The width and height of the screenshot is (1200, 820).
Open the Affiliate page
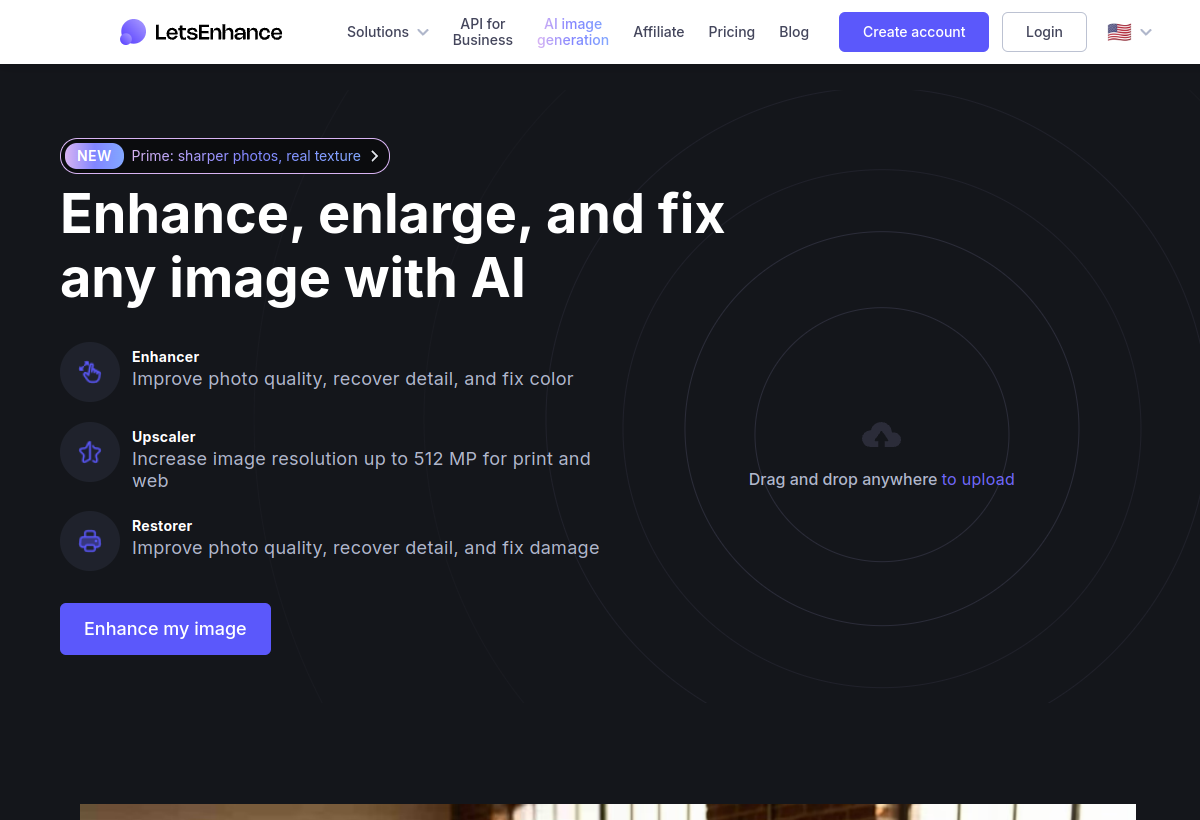(659, 32)
